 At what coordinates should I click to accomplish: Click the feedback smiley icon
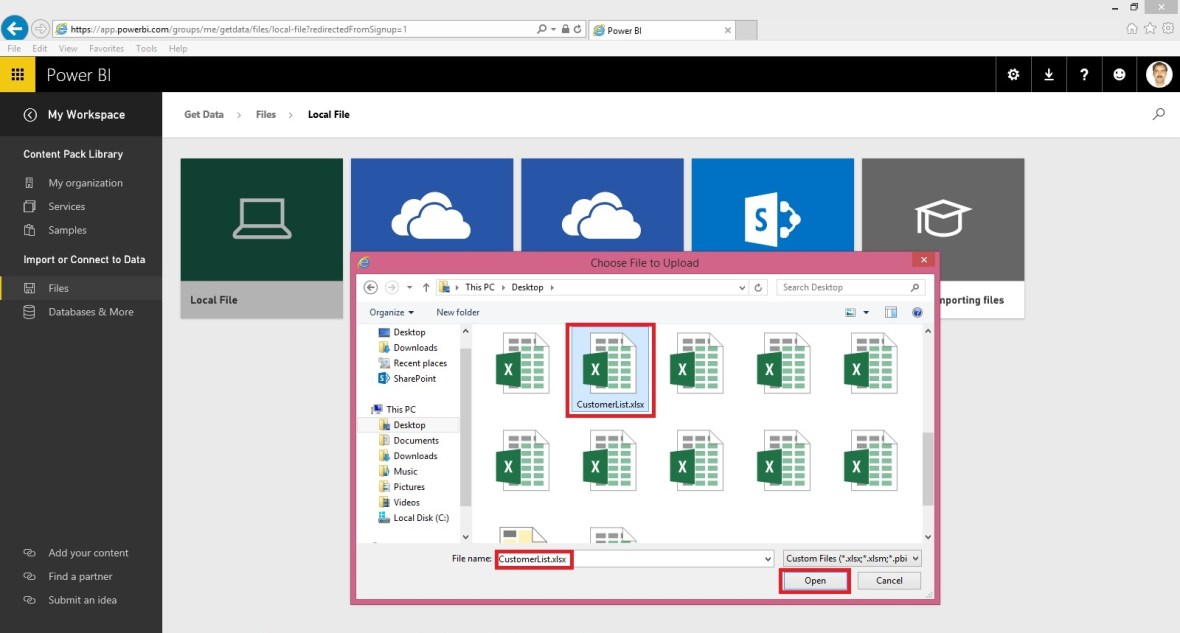click(1119, 74)
